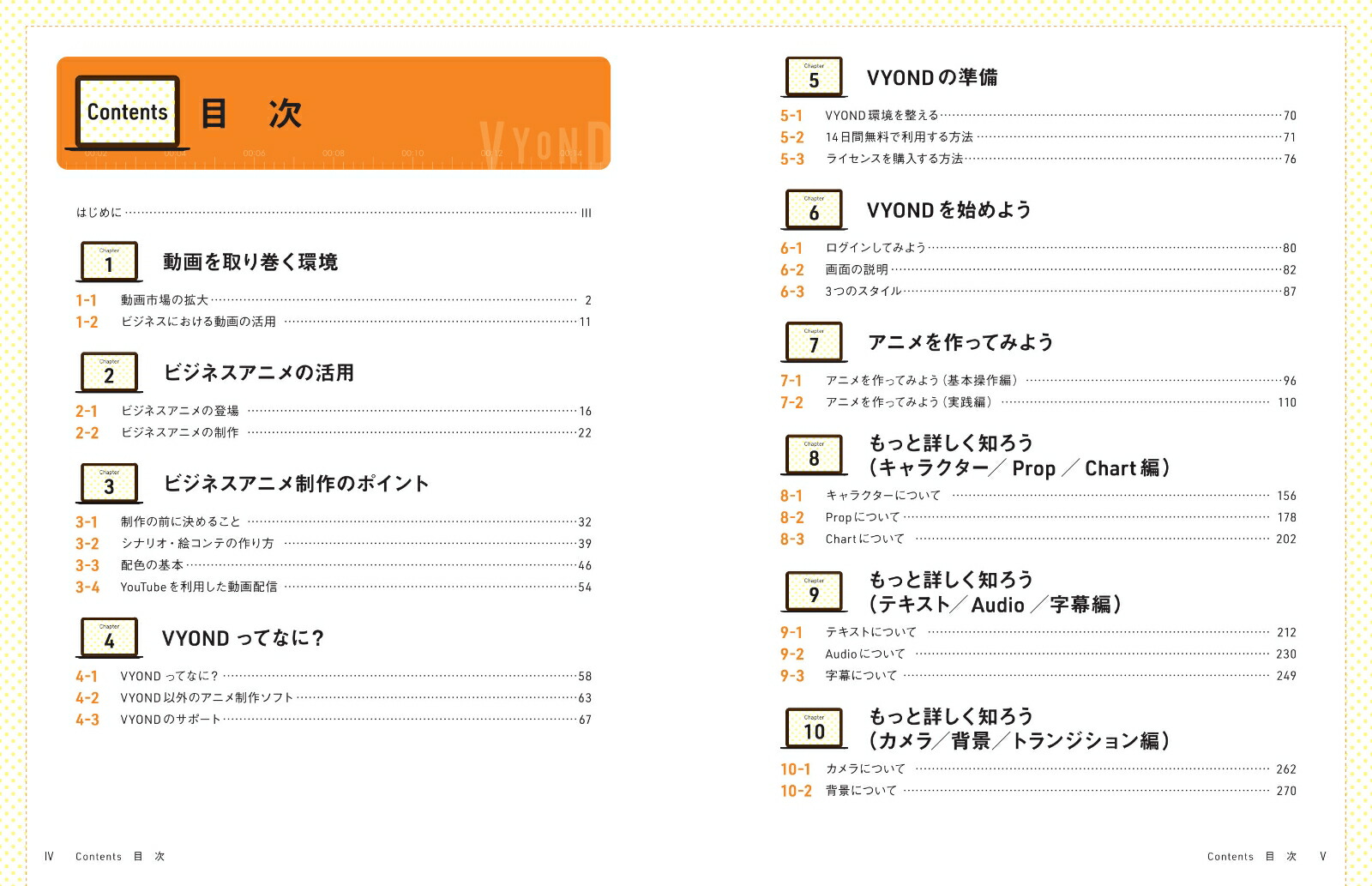
Task: Click the left footer page number IV
Action: tap(49, 856)
